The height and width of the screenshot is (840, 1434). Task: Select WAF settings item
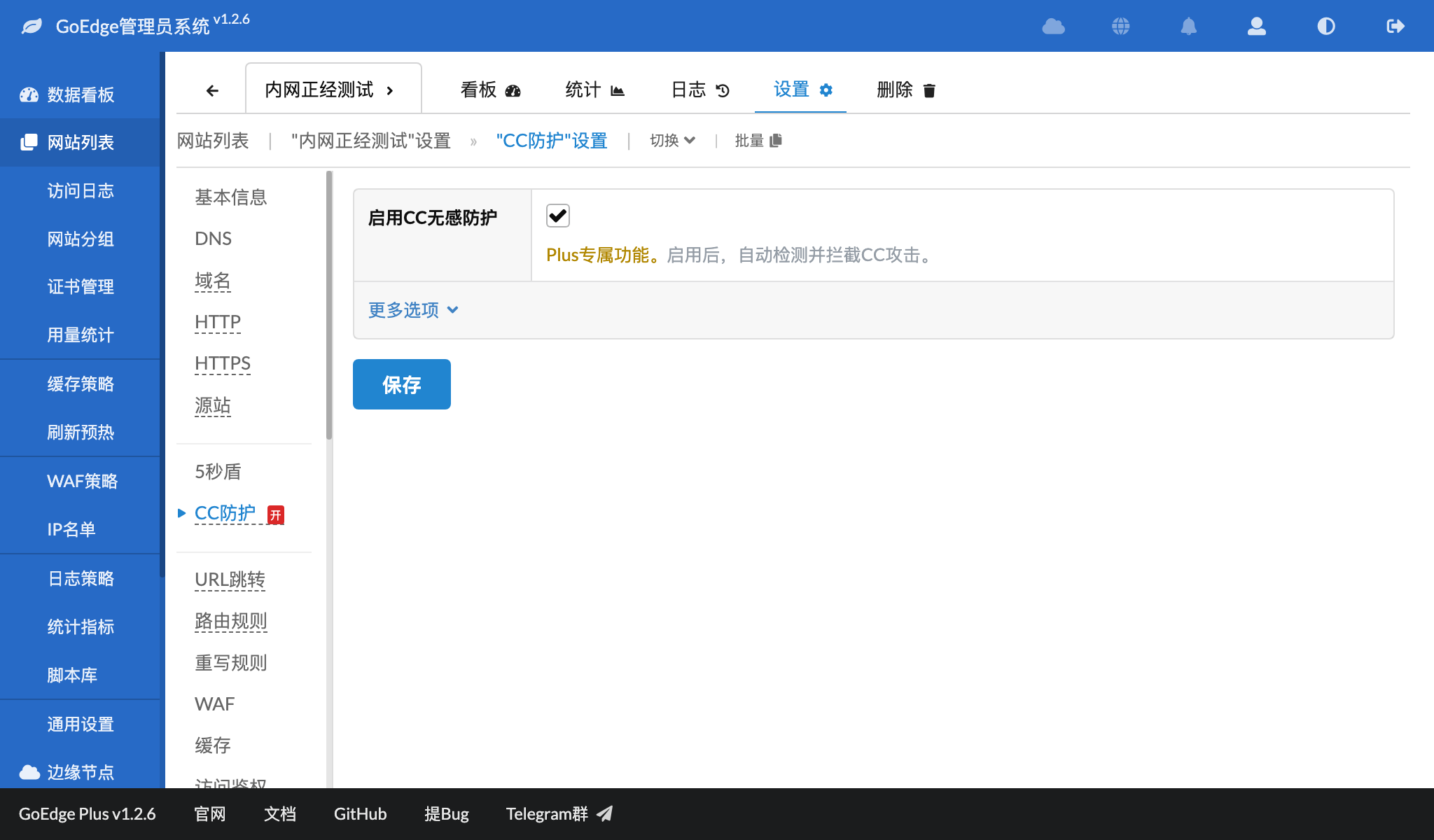tap(214, 704)
